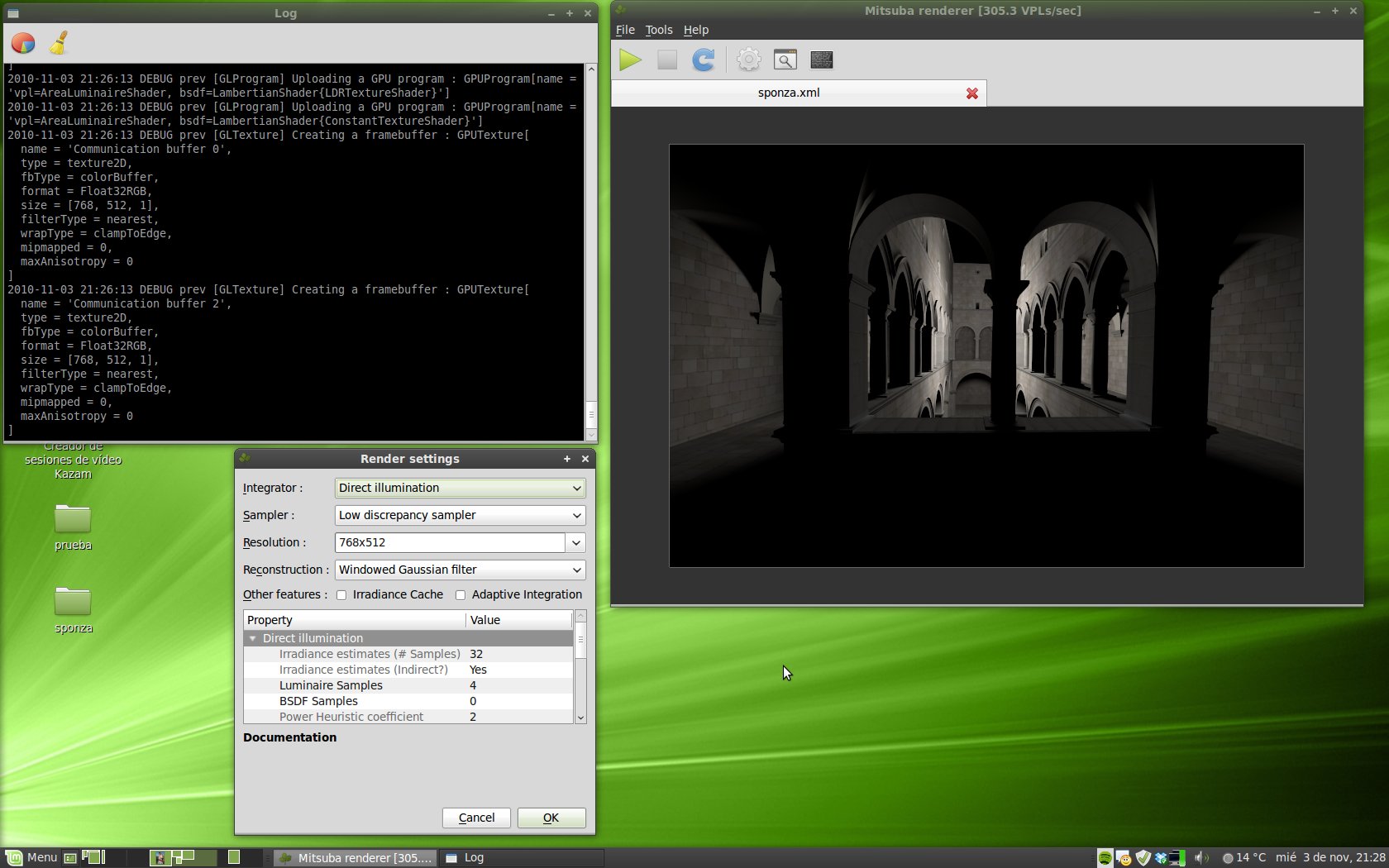Select the Irradiance estimates (Indirect?) row

(x=408, y=670)
